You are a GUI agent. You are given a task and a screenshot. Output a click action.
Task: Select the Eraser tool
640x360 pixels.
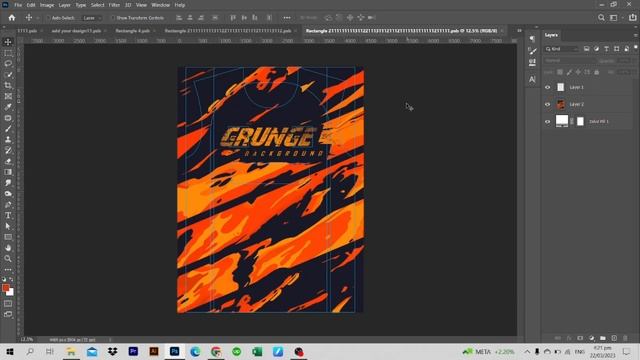(x=8, y=161)
